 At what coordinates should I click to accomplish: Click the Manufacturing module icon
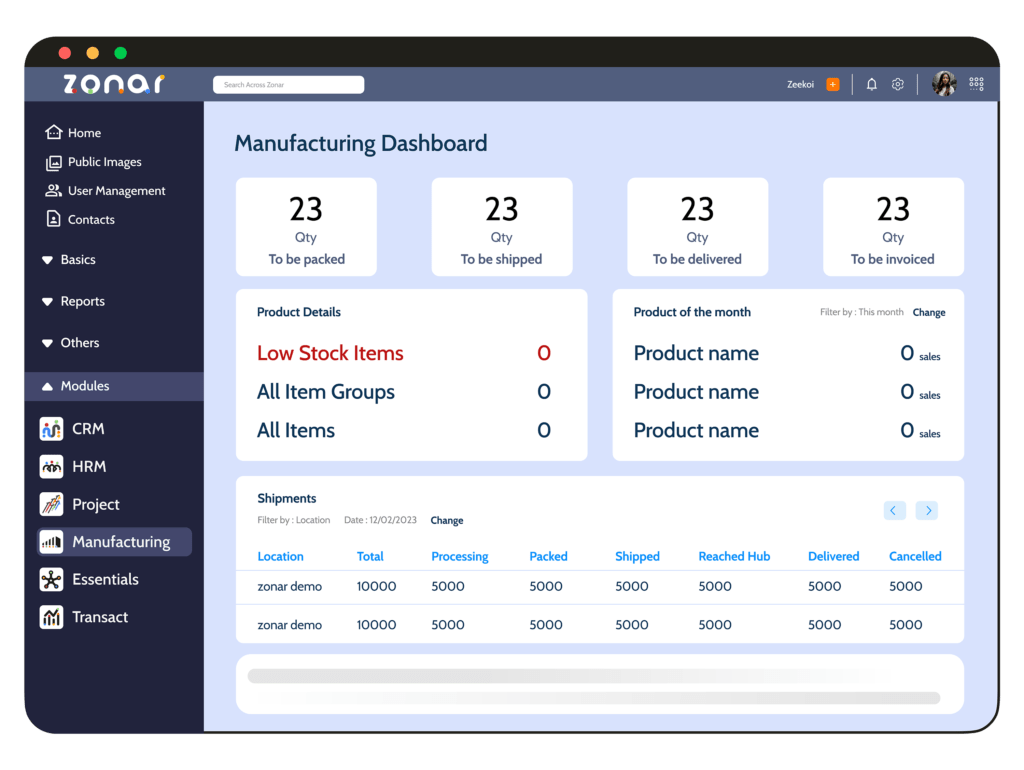point(52,541)
